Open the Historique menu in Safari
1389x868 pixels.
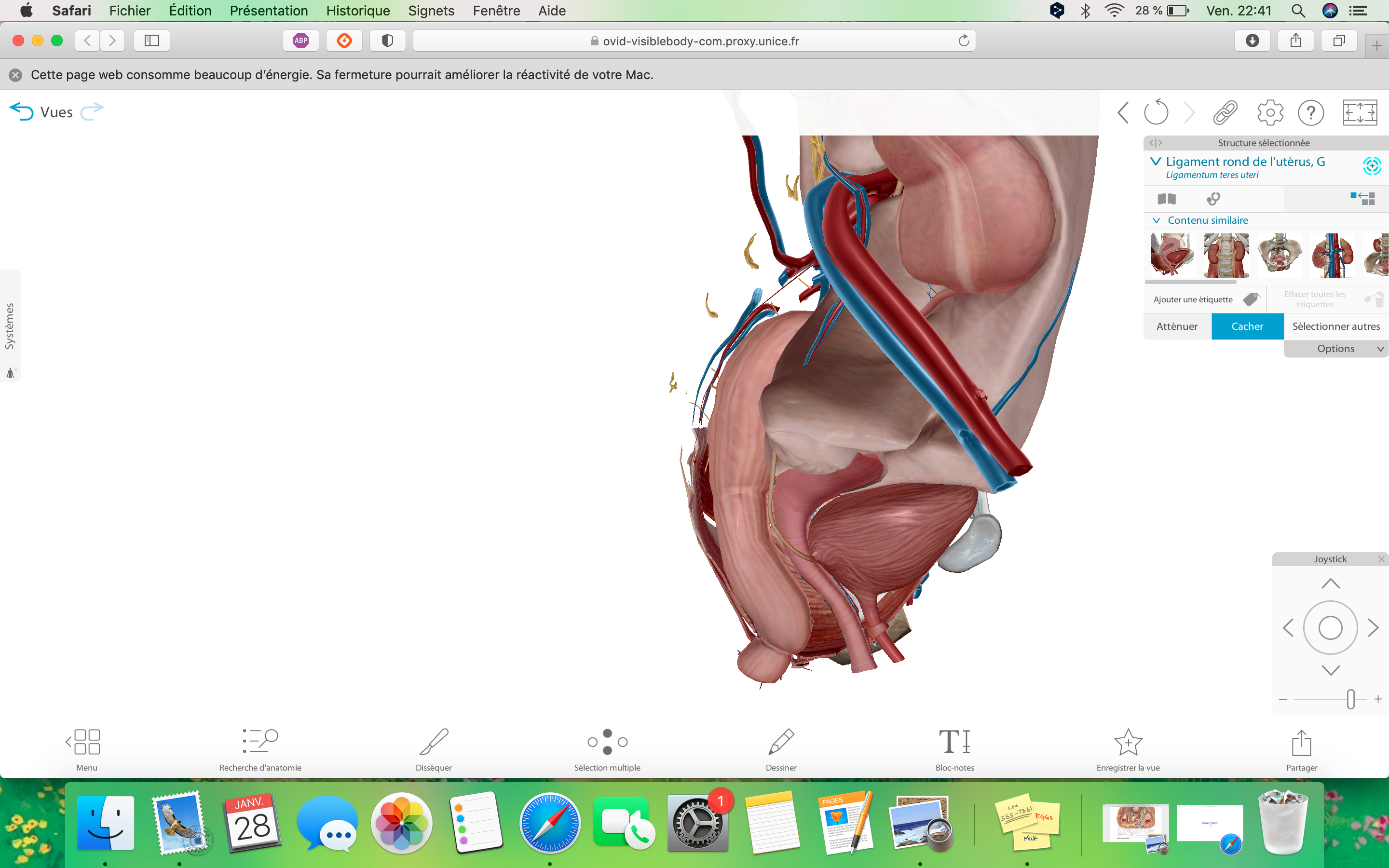point(357,10)
